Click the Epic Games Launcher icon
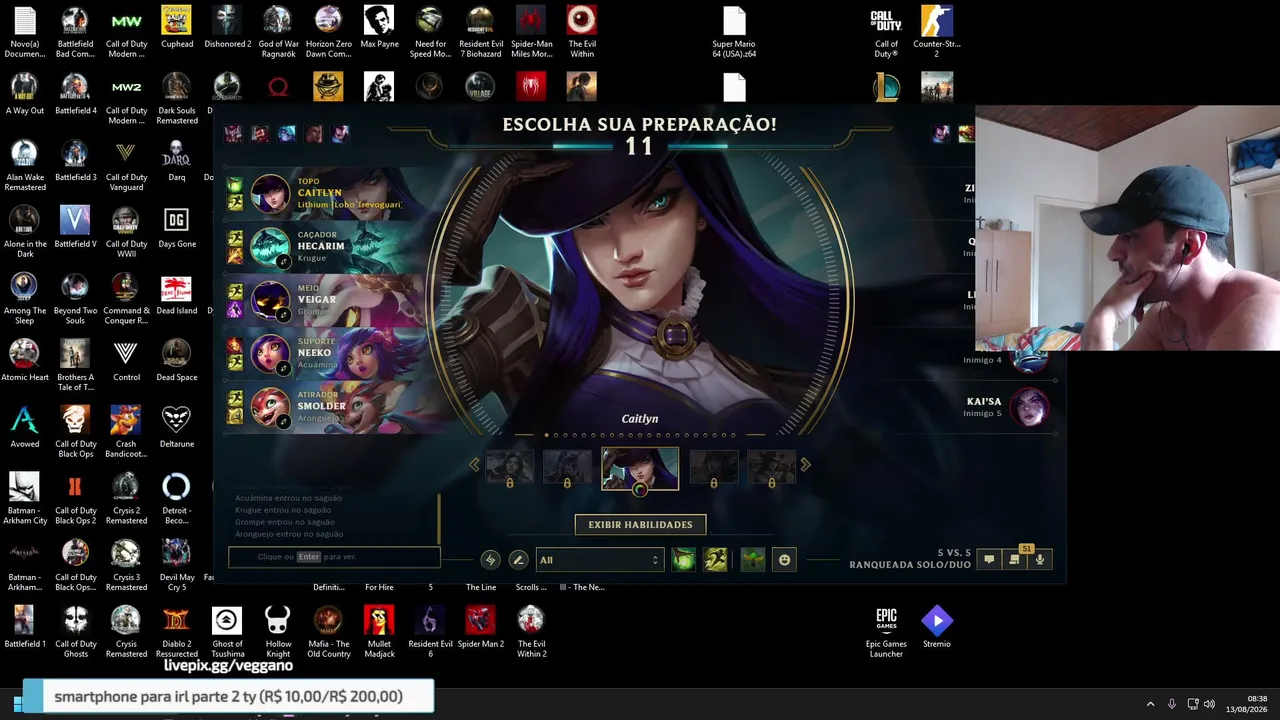This screenshot has width=1280, height=720. click(x=886, y=632)
